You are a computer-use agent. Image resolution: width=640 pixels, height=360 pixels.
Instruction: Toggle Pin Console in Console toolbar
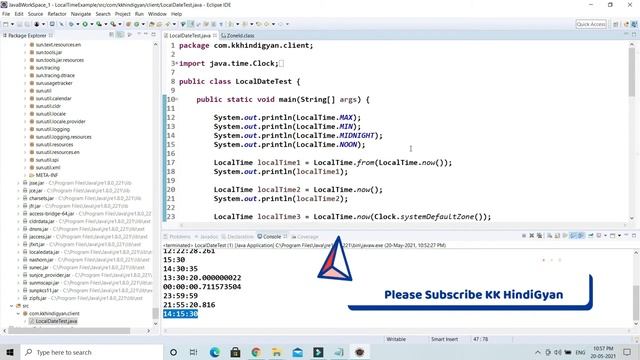591,236
